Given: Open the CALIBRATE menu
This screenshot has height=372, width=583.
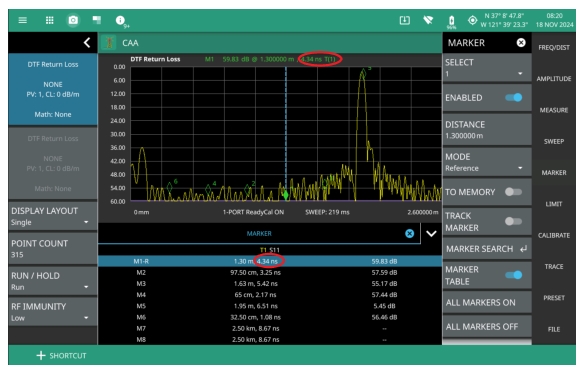Looking at the screenshot, I should (x=554, y=235).
